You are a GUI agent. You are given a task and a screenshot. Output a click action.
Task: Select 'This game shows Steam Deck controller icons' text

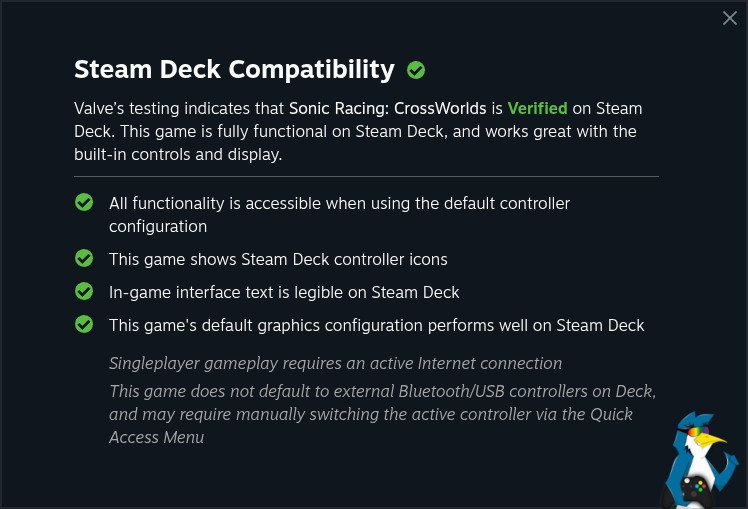click(278, 259)
